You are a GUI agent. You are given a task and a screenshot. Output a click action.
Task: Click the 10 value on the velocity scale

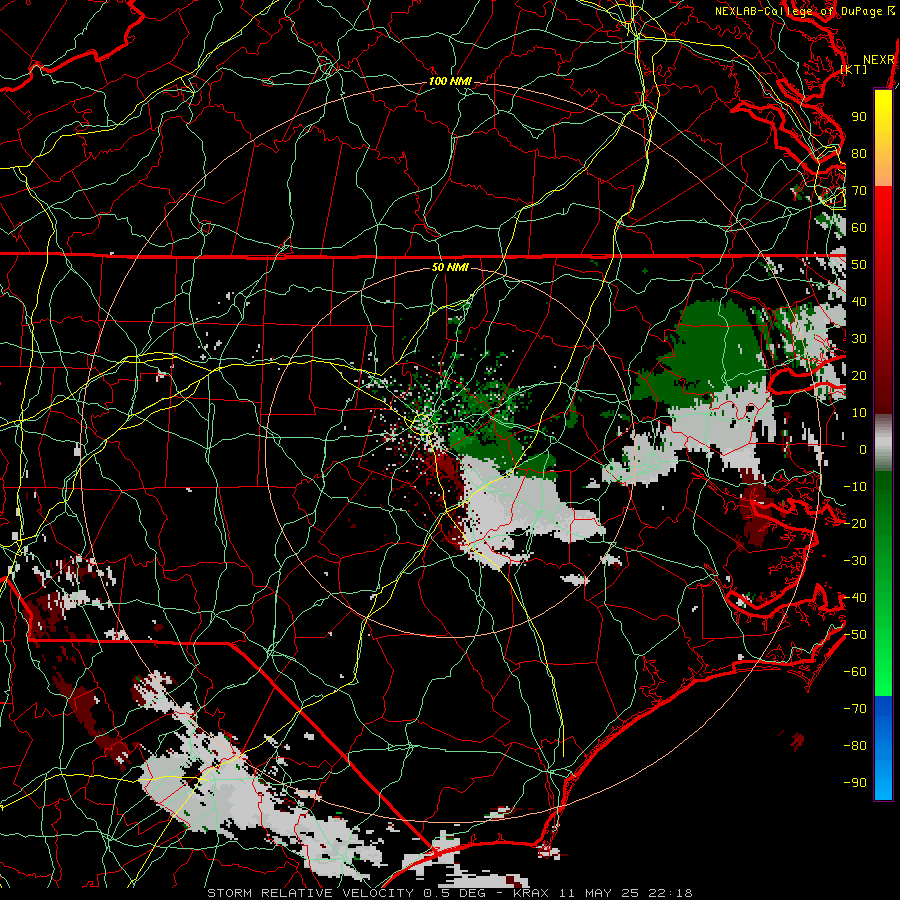coord(859,413)
